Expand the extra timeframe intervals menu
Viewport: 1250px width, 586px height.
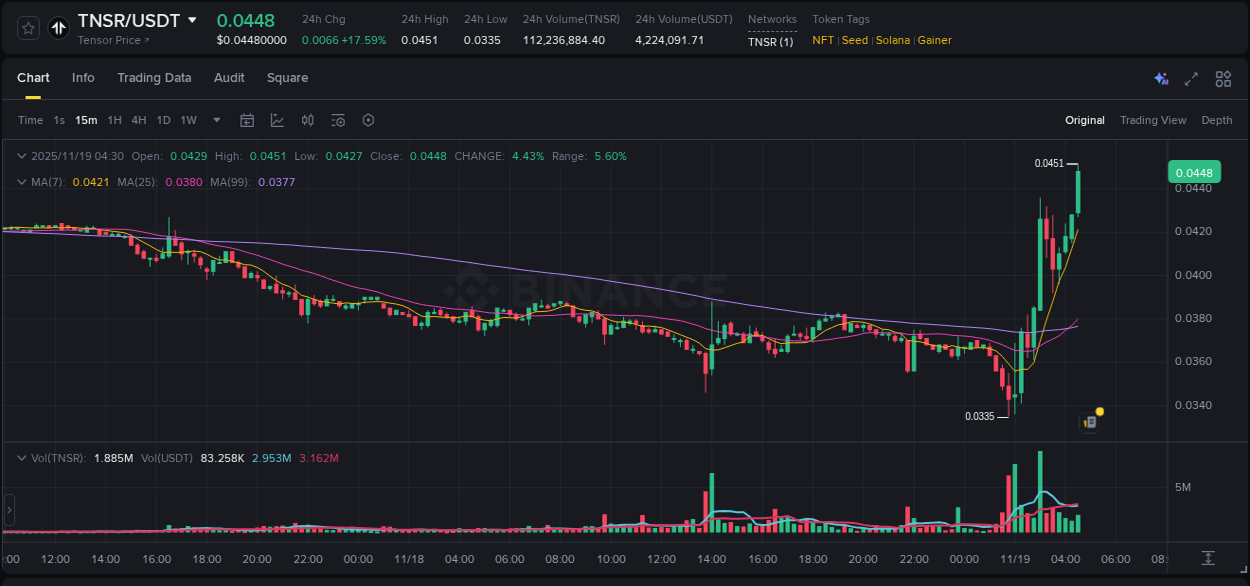[216, 120]
